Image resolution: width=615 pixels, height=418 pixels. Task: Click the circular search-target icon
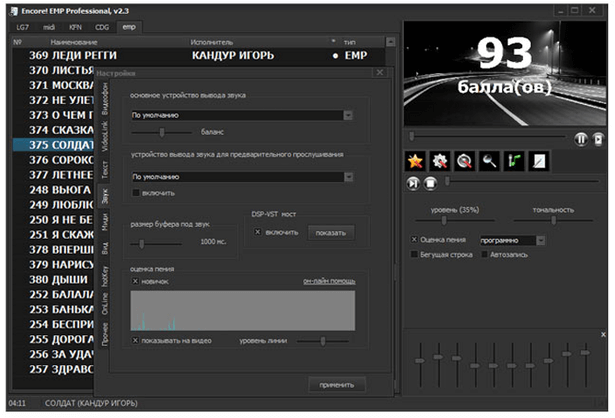coord(464,159)
